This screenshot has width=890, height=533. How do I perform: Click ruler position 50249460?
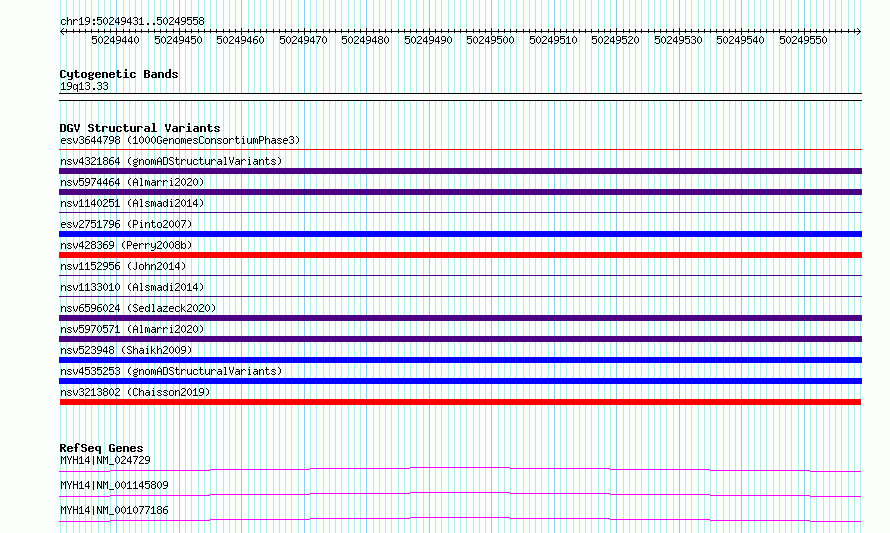coord(240,40)
